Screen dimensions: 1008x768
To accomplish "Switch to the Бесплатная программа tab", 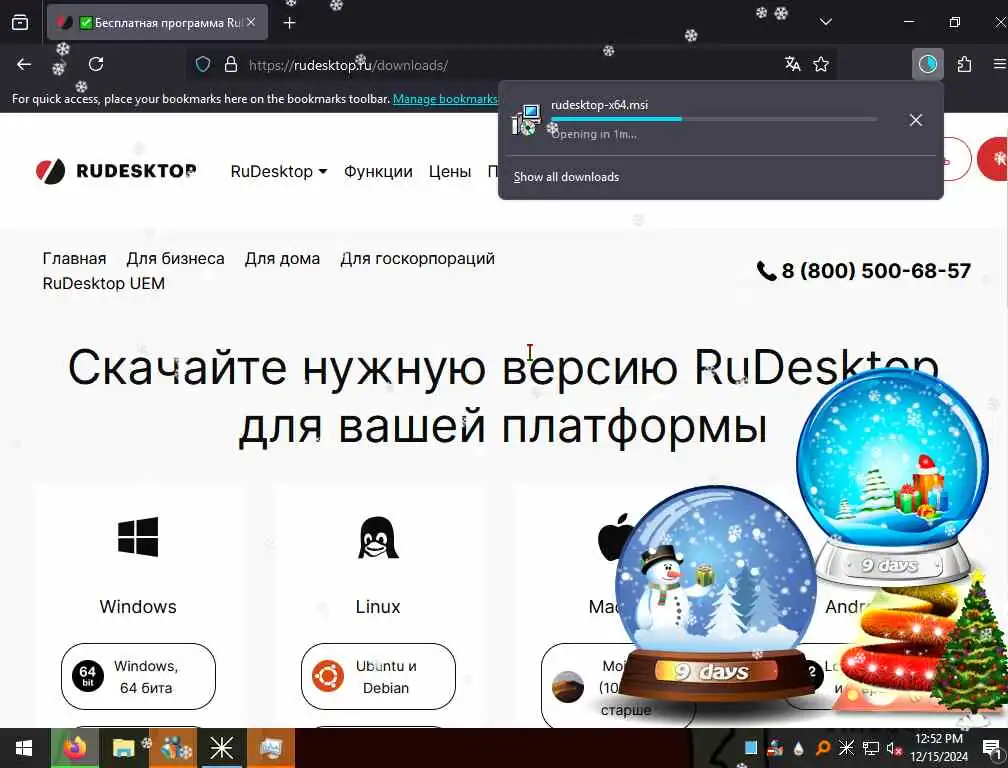I will pyautogui.click(x=158, y=22).
